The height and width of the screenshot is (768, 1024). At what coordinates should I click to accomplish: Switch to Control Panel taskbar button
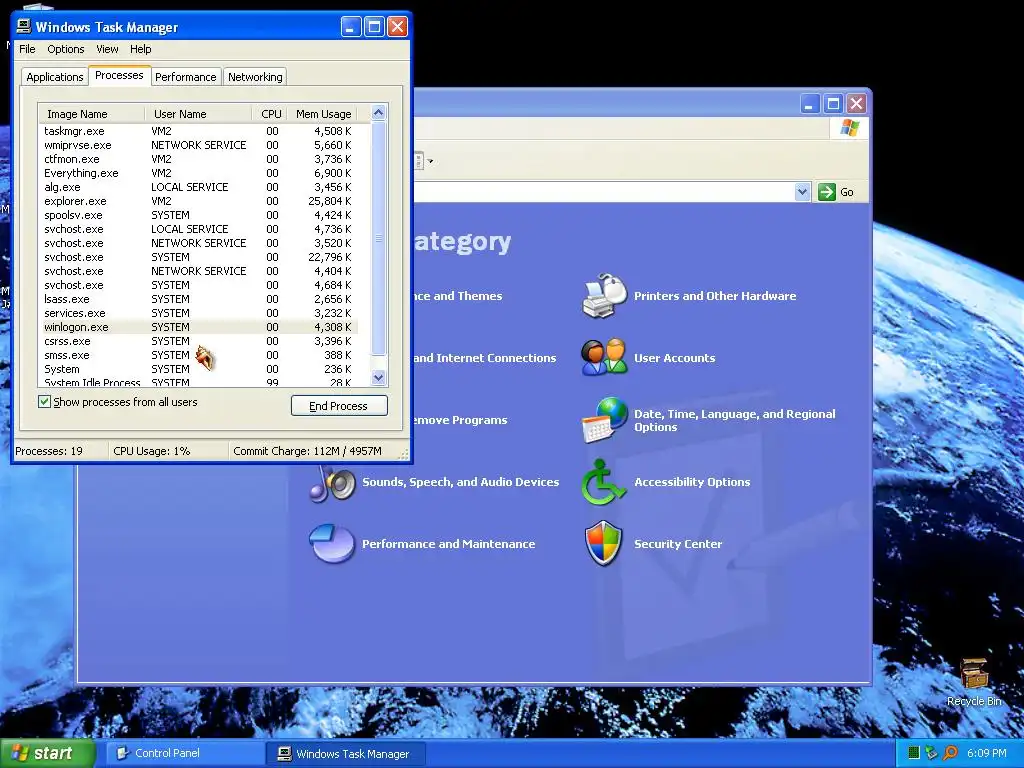(x=184, y=753)
